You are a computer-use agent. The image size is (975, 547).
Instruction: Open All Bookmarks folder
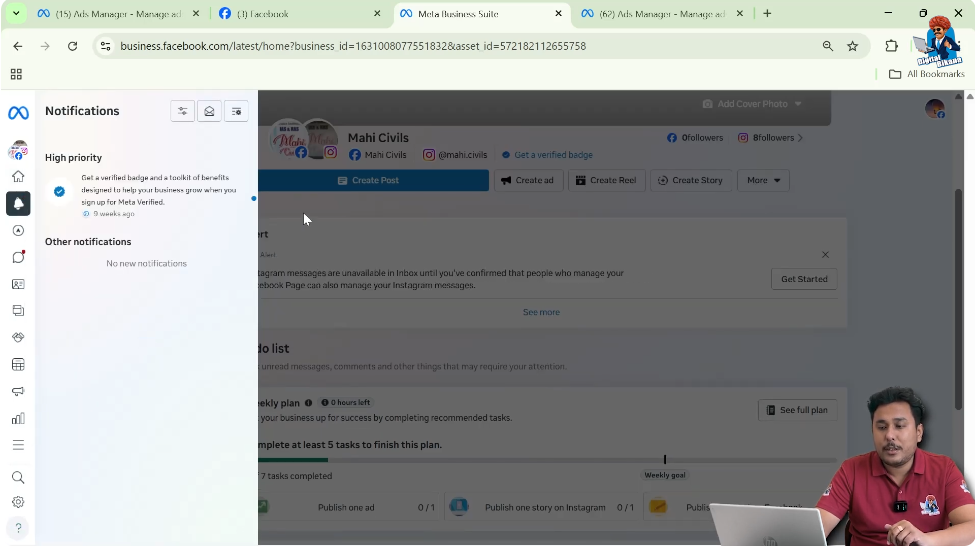pyautogui.click(x=926, y=74)
